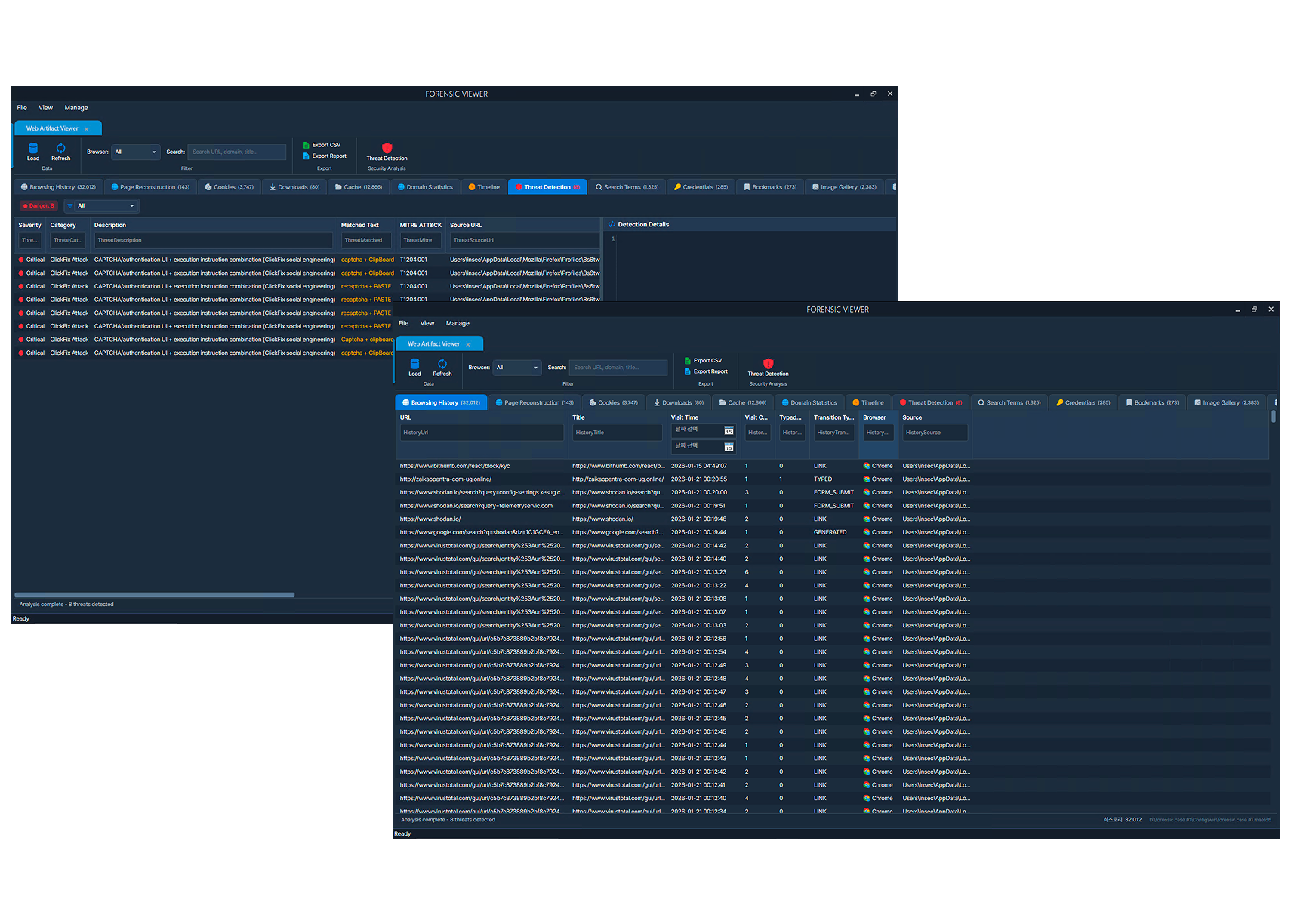Click Load icon in the back window
Image resolution: width=1291 pixels, height=924 pixels.
click(33, 148)
